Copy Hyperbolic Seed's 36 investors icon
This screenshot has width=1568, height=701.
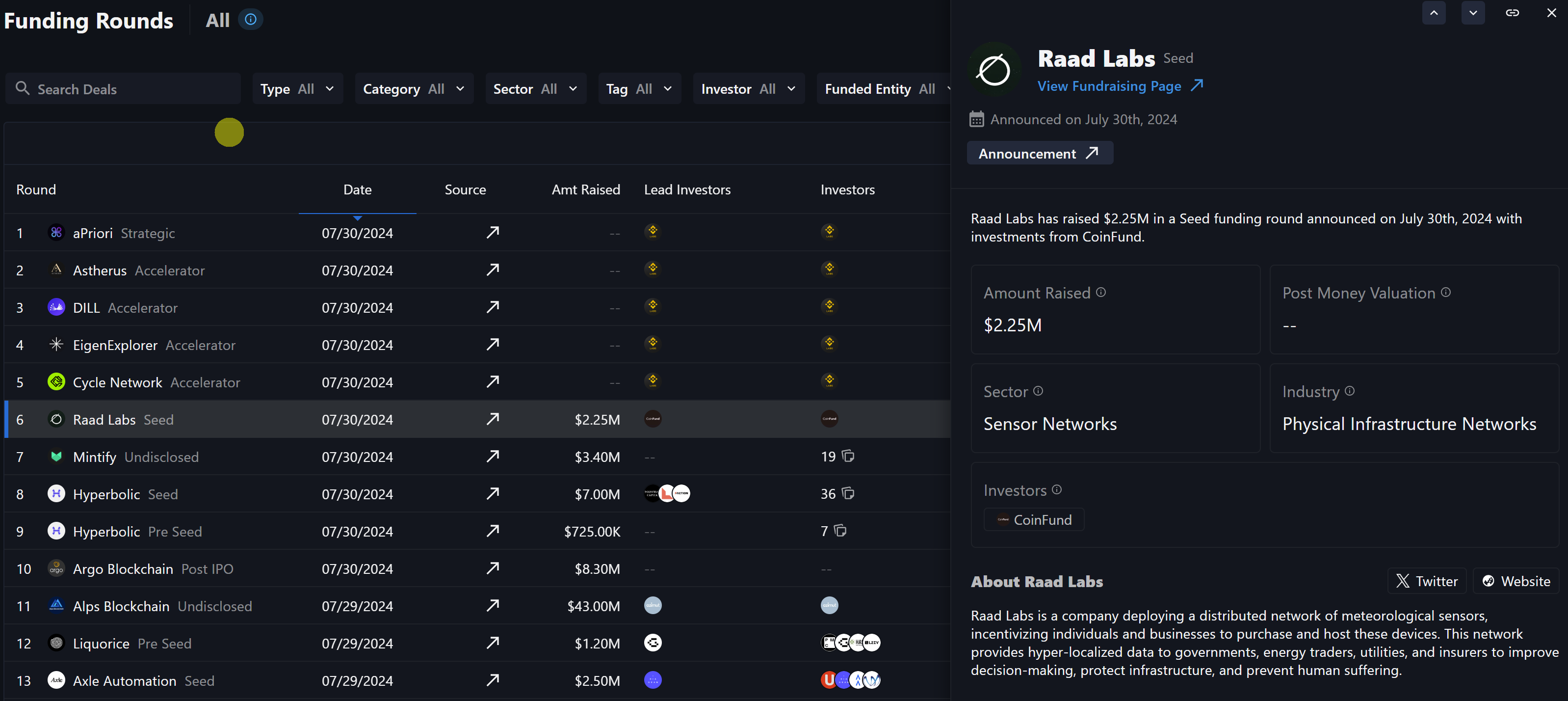(848, 493)
